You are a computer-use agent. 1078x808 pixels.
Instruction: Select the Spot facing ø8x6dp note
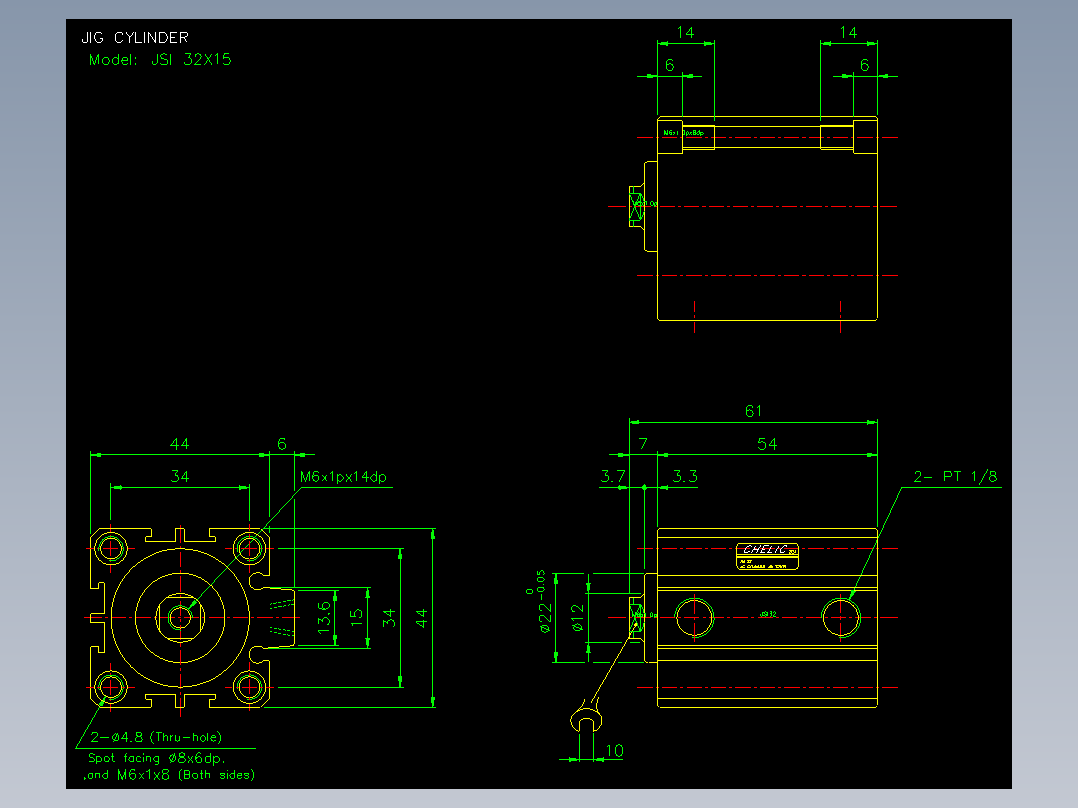coord(157,758)
